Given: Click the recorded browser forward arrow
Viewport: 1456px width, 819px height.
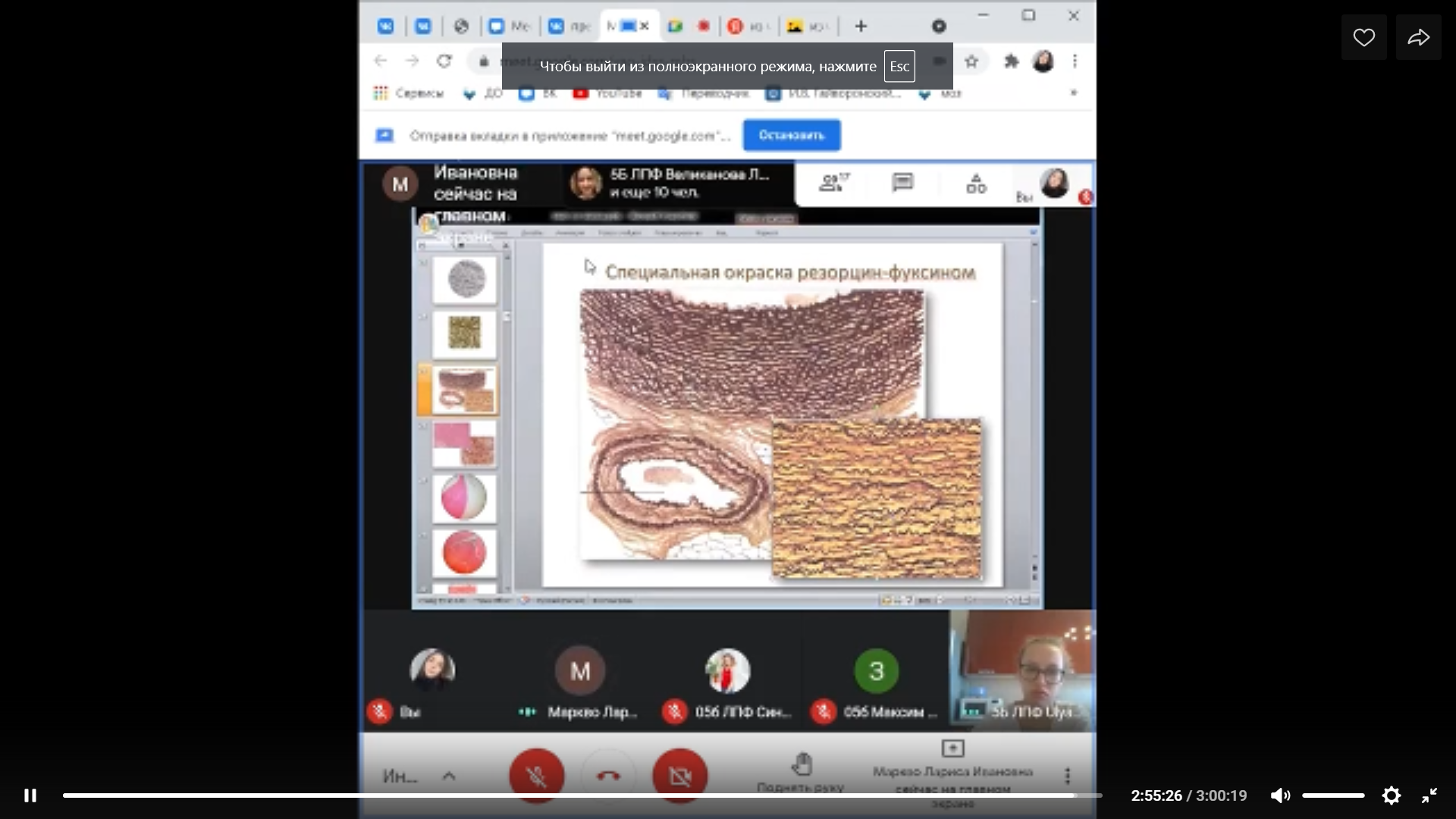Looking at the screenshot, I should coord(412,61).
